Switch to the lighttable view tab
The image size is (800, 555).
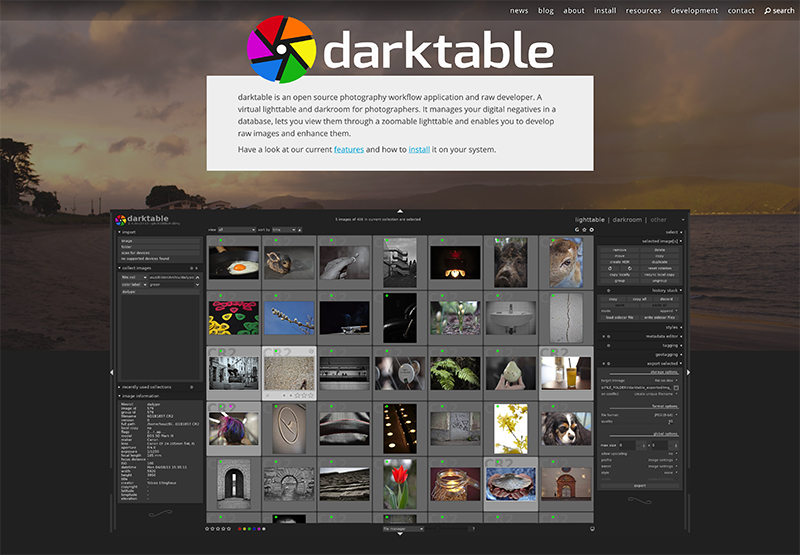tap(589, 220)
